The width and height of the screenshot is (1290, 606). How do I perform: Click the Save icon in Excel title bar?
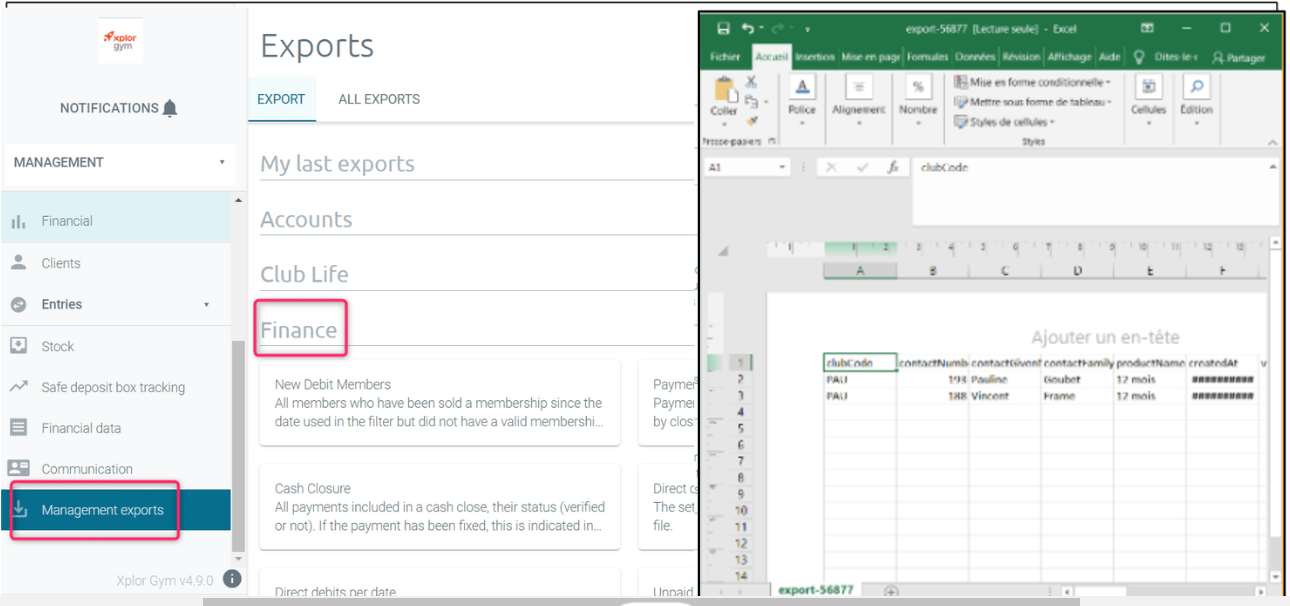coord(722,28)
